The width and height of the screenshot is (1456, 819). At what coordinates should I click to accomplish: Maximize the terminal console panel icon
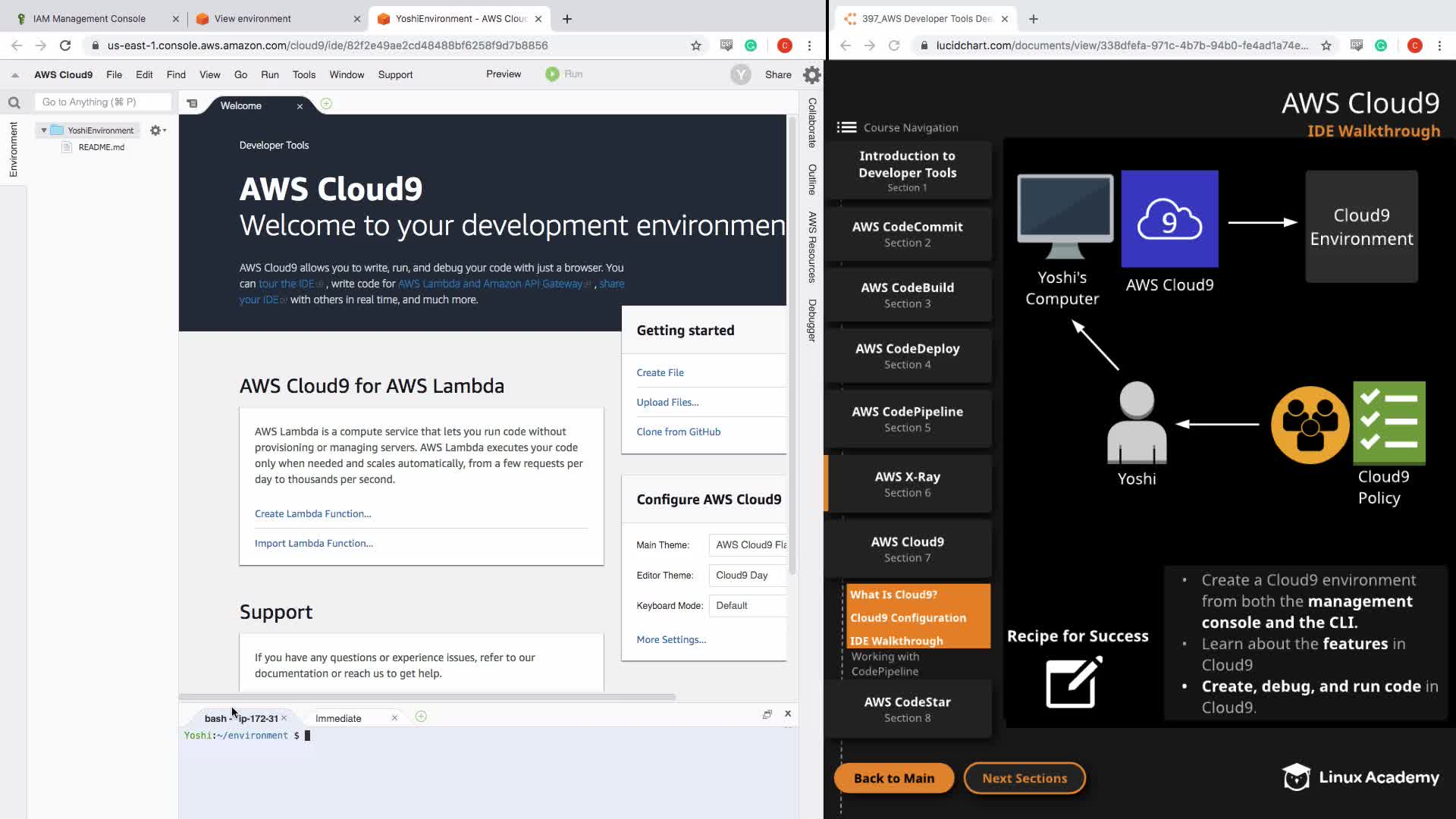767,714
